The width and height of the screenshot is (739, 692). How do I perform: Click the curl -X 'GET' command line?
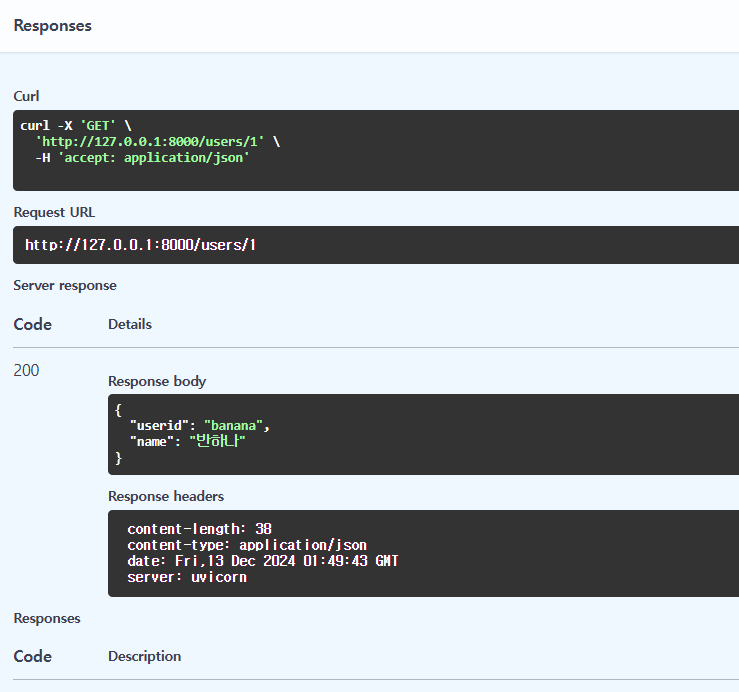76,126
